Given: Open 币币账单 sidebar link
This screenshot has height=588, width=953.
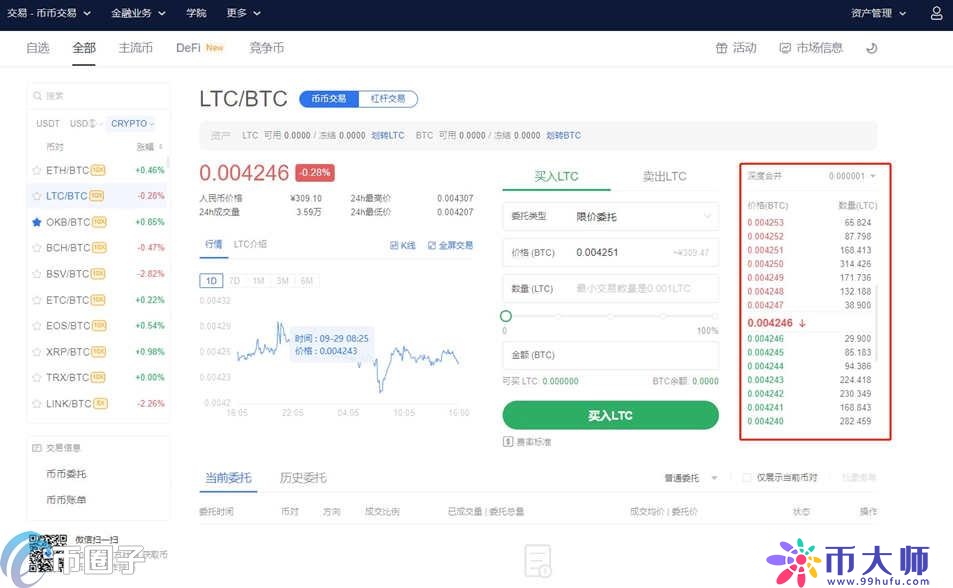Looking at the screenshot, I should tap(66, 500).
